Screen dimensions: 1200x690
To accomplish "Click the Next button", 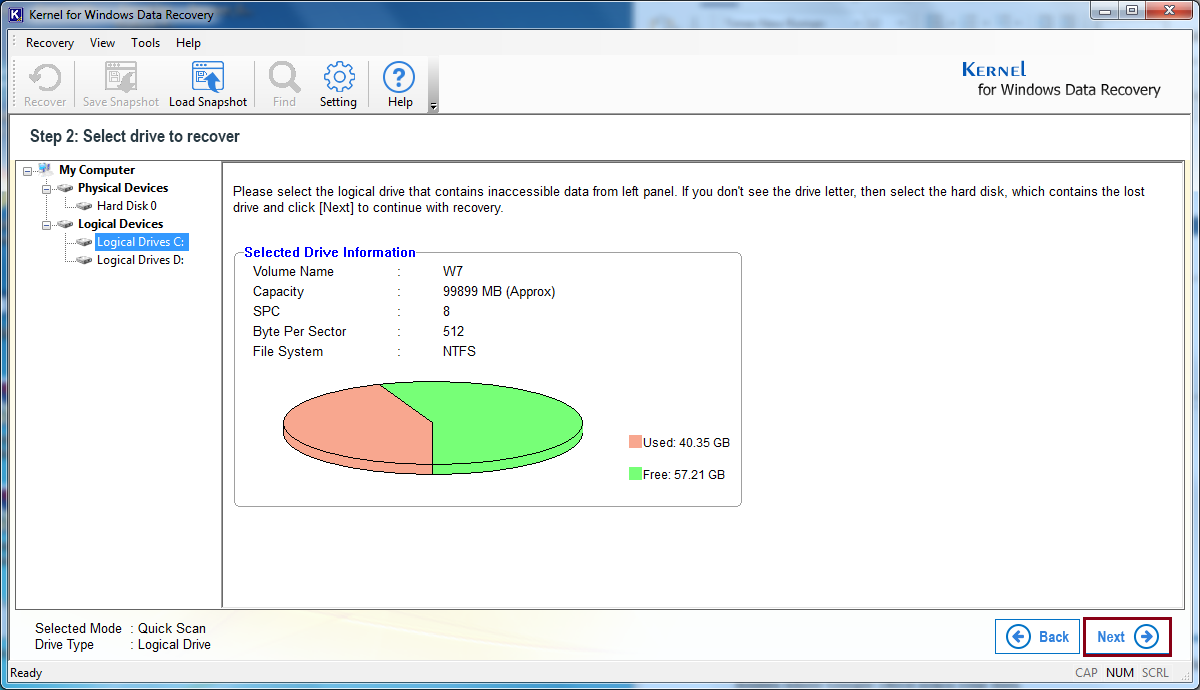I will [x=1127, y=637].
